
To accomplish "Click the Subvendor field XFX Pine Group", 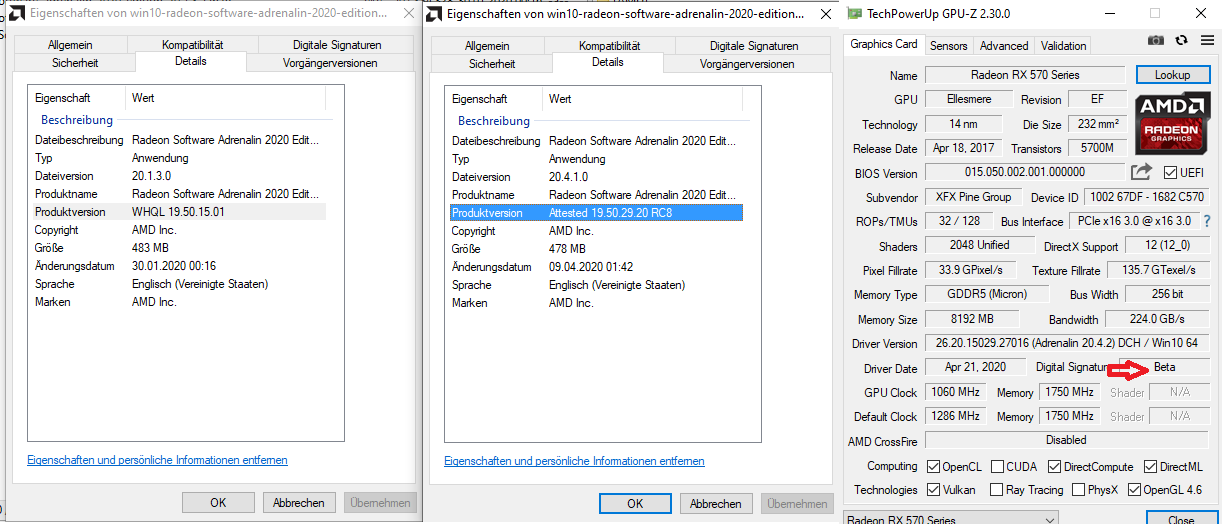I will [x=972, y=197].
